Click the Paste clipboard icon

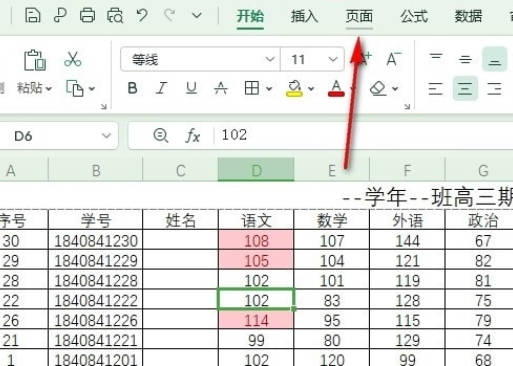click(x=35, y=60)
